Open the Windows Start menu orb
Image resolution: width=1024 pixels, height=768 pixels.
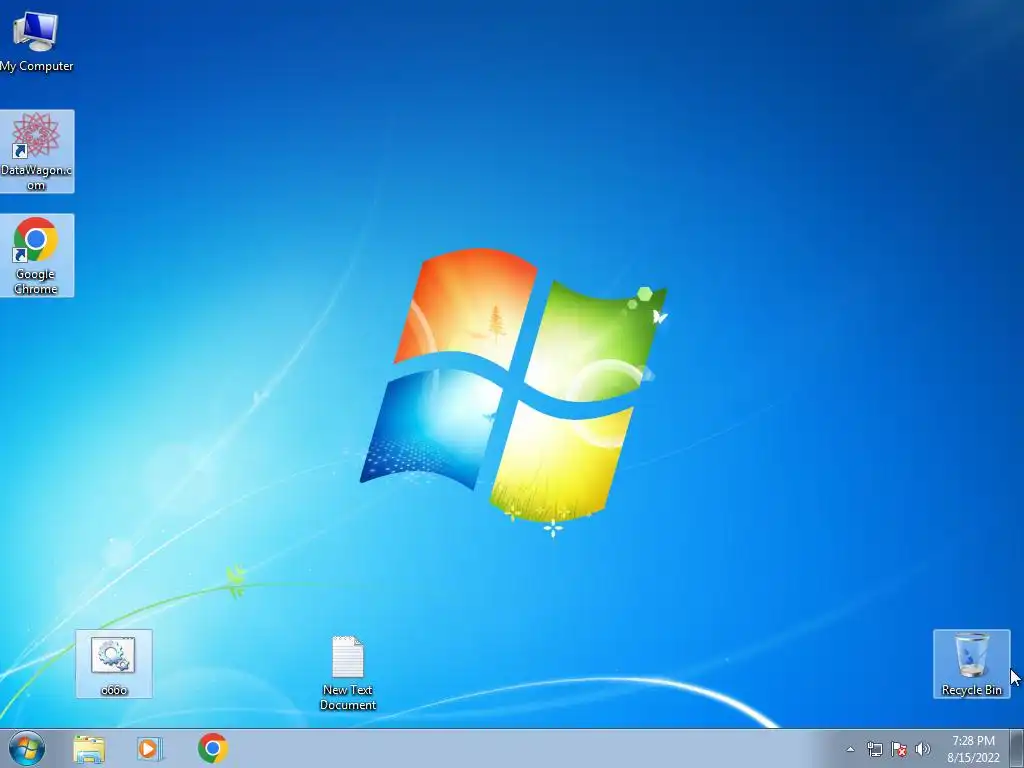click(x=27, y=748)
